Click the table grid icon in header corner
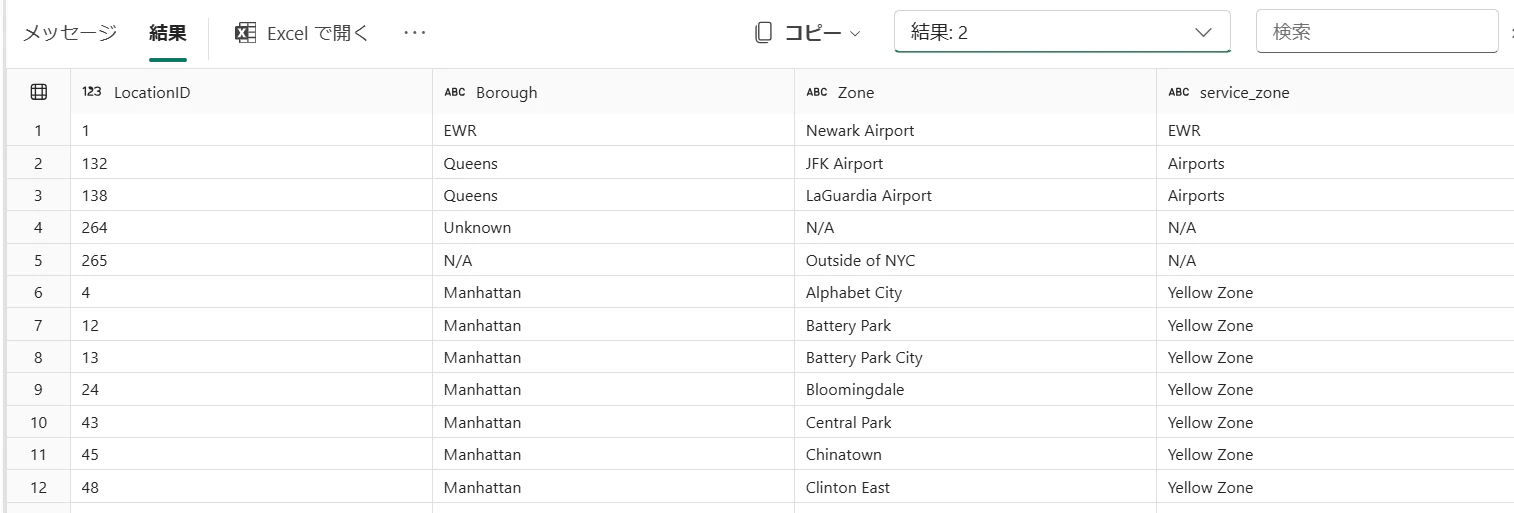 point(39,92)
